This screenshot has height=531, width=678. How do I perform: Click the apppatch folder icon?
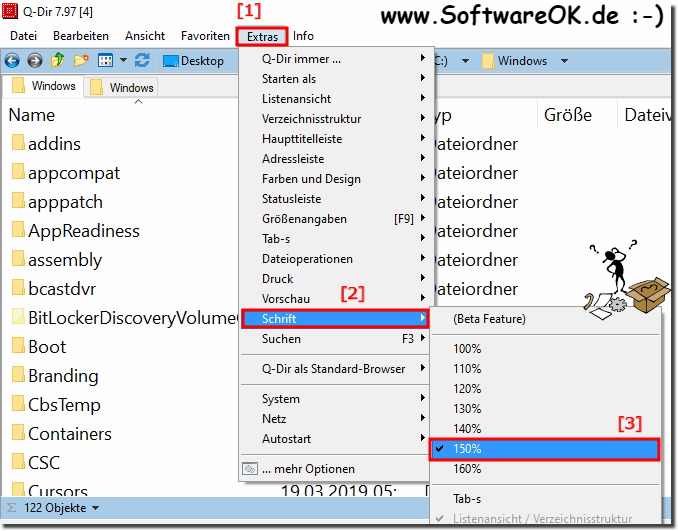(18, 200)
